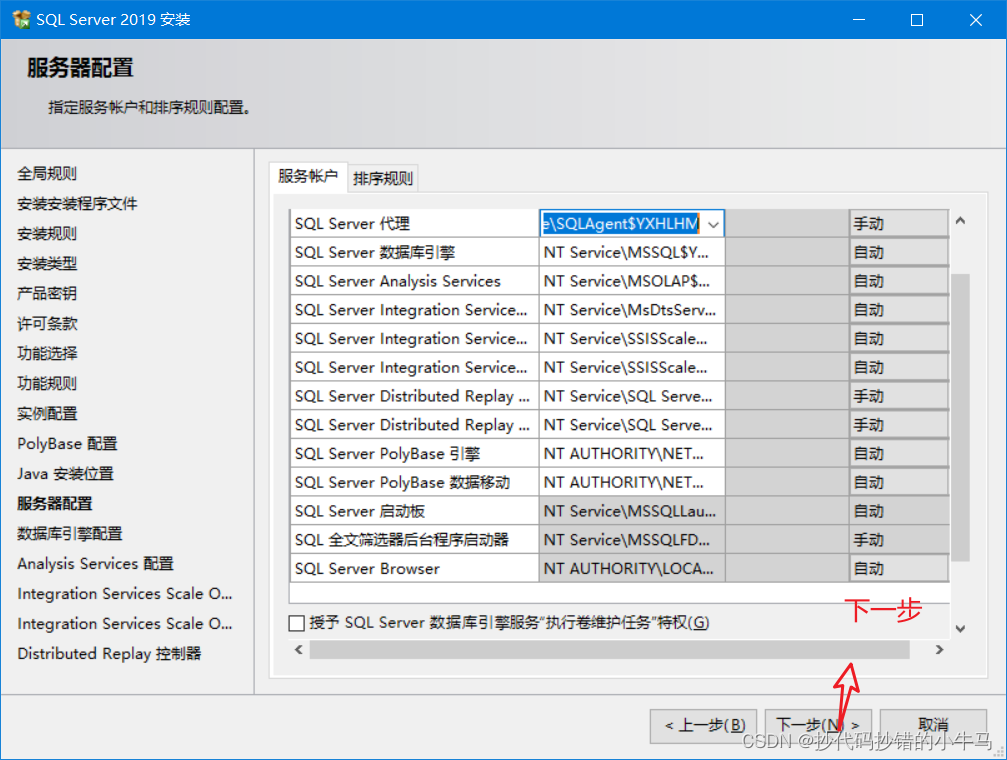The image size is (1007, 760).
Task: Go to 安装规则 step in sidebar
Action: [x=47, y=234]
